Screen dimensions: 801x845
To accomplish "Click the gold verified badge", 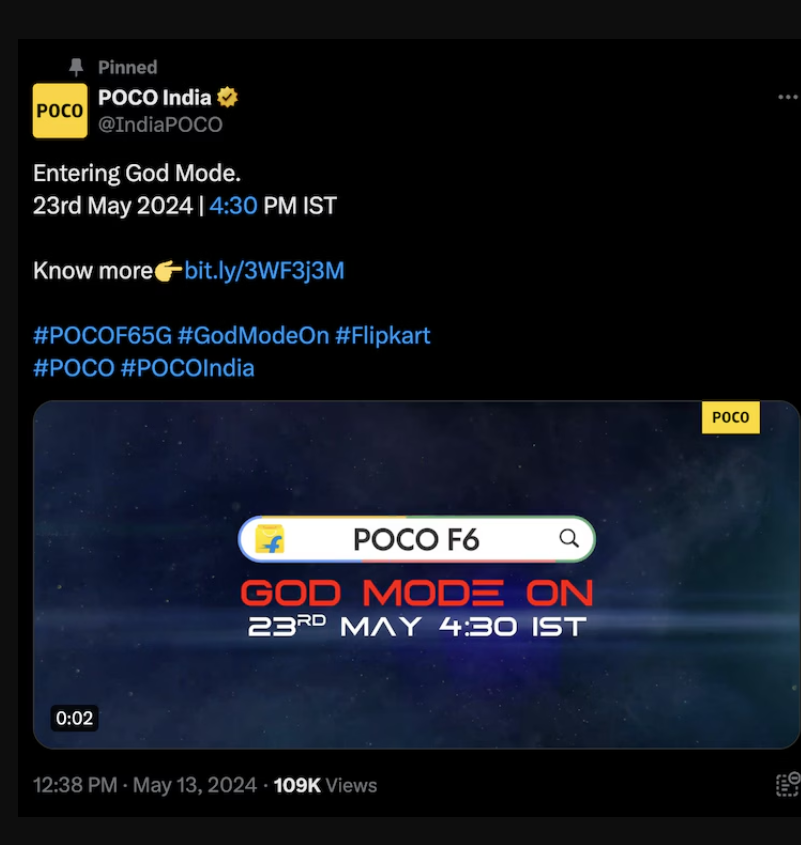I will pos(228,98).
